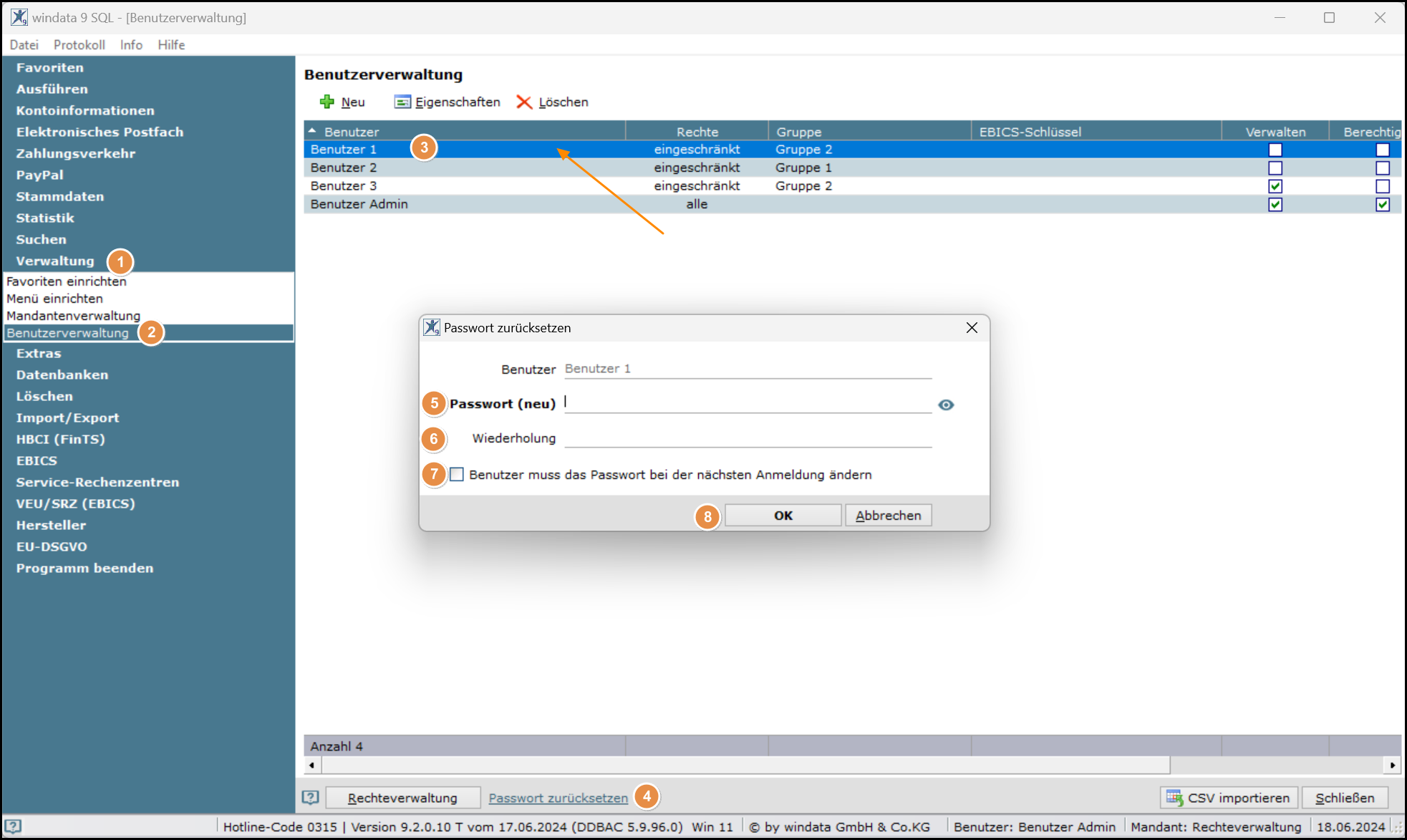Screen dimensions: 1407x840
Task: Click the Passwort zurücksetzen link
Action: [x=559, y=798]
